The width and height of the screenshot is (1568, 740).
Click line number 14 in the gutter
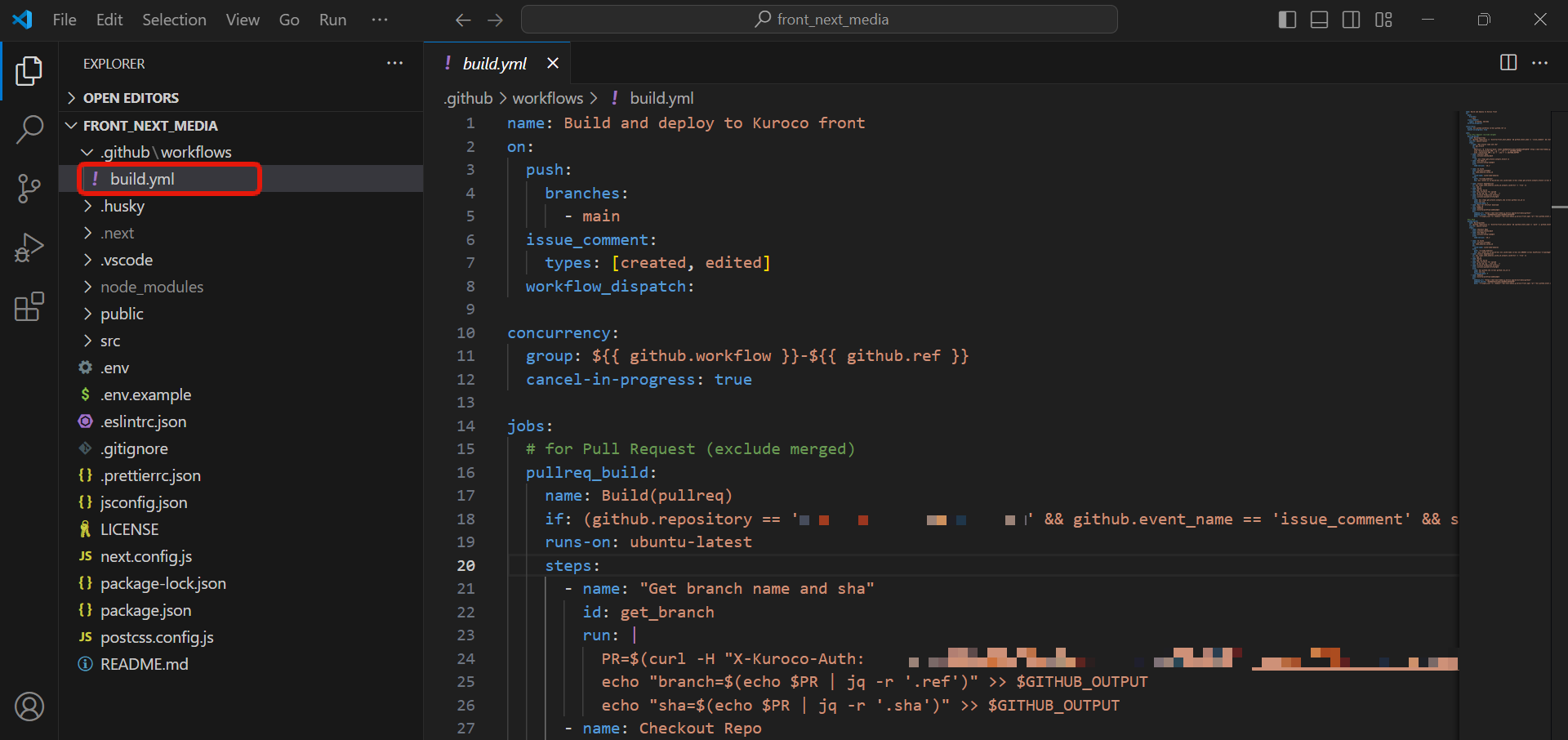465,426
